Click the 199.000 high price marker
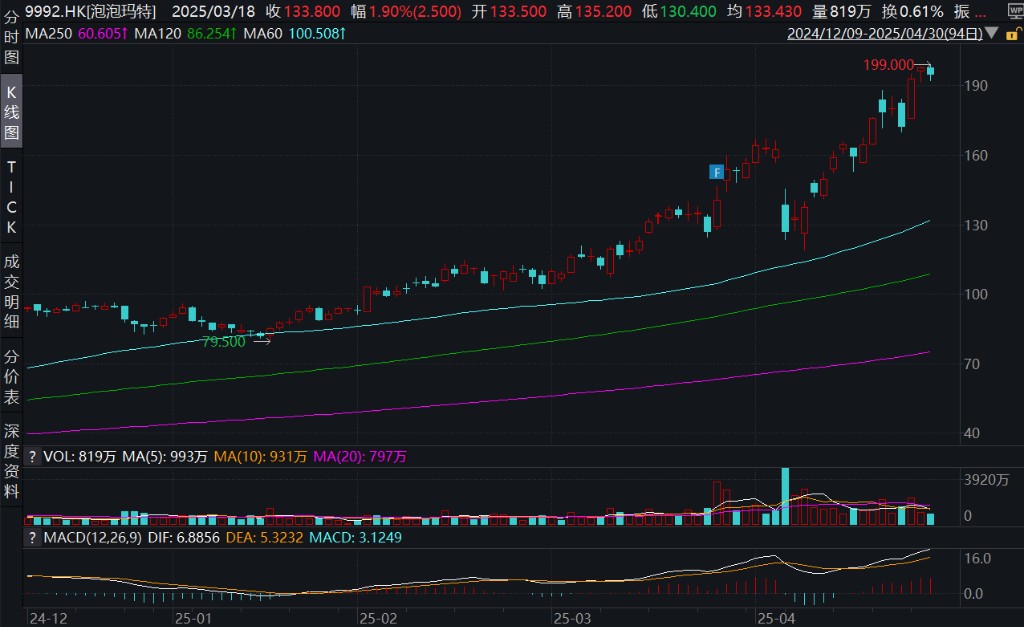This screenshot has width=1024, height=627. [x=890, y=65]
